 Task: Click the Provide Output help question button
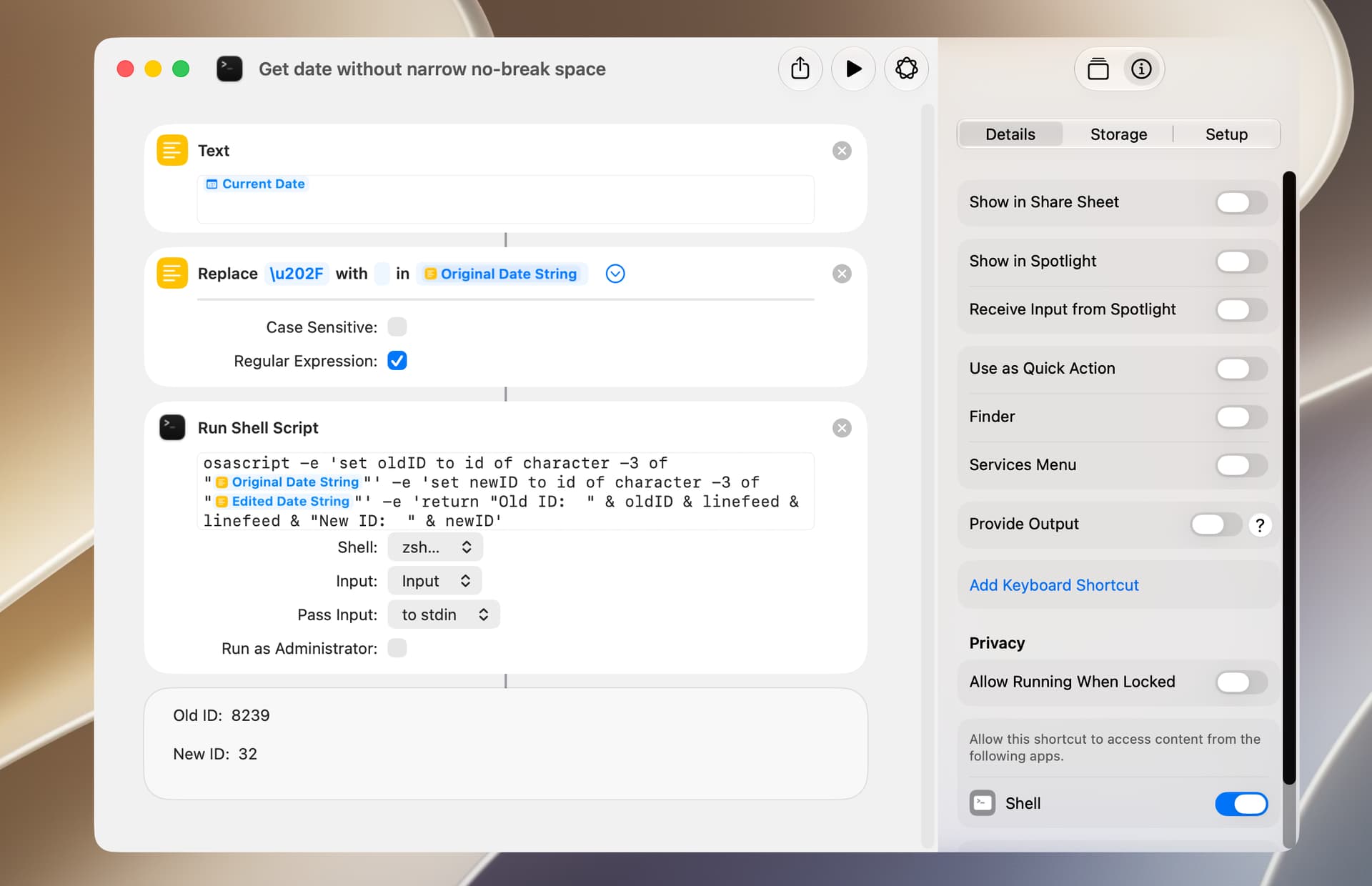pyautogui.click(x=1260, y=525)
